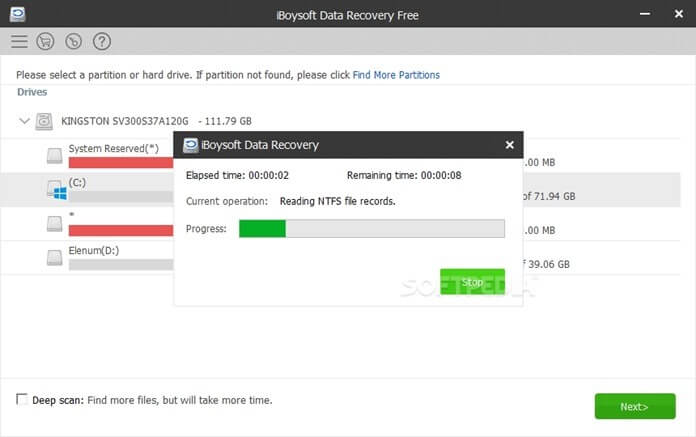Close the iBoysoft Data Recovery progress dialog
This screenshot has height=437, width=696.
coord(510,145)
